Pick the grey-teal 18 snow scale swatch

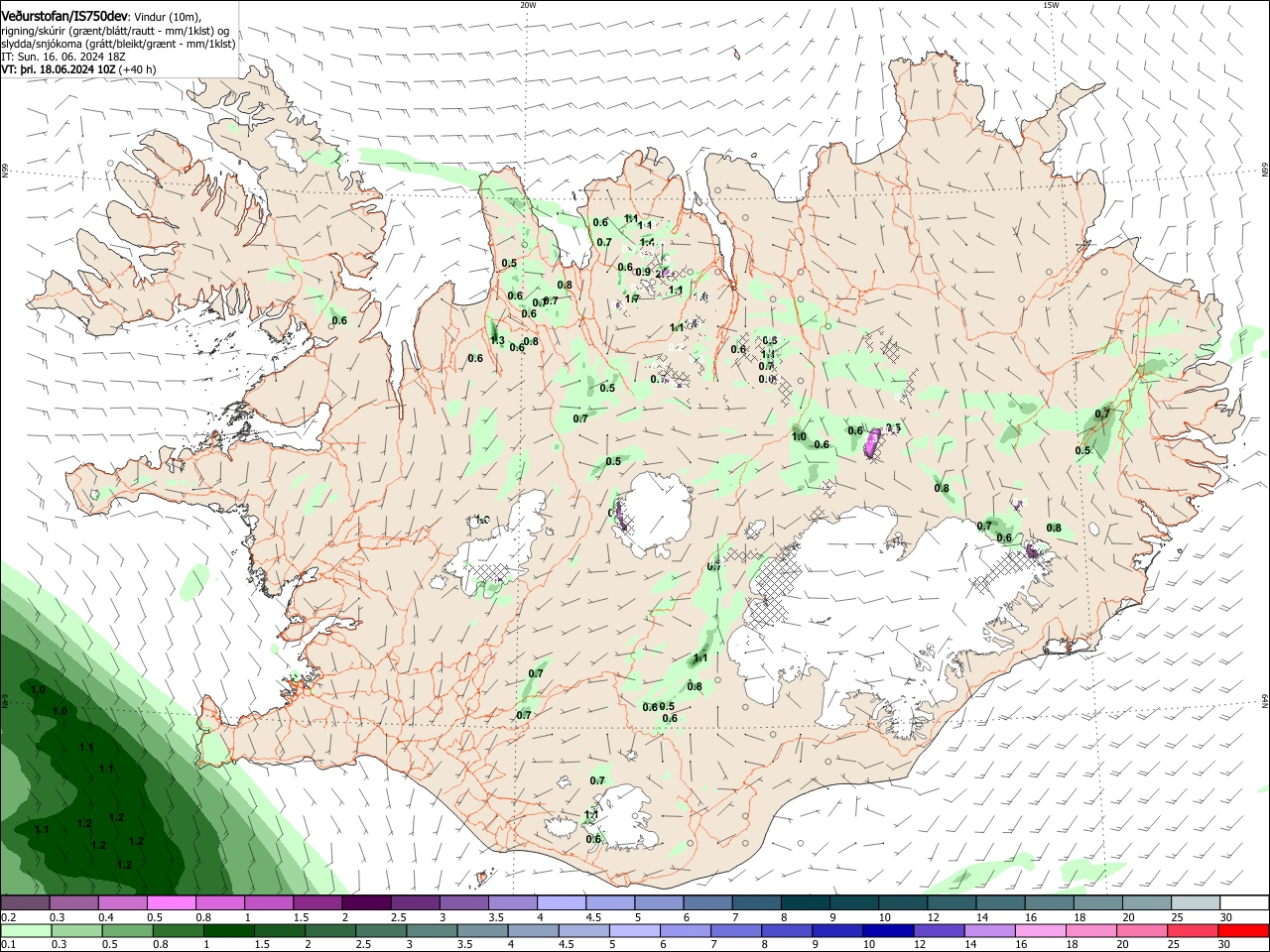pyautogui.click(x=1097, y=902)
